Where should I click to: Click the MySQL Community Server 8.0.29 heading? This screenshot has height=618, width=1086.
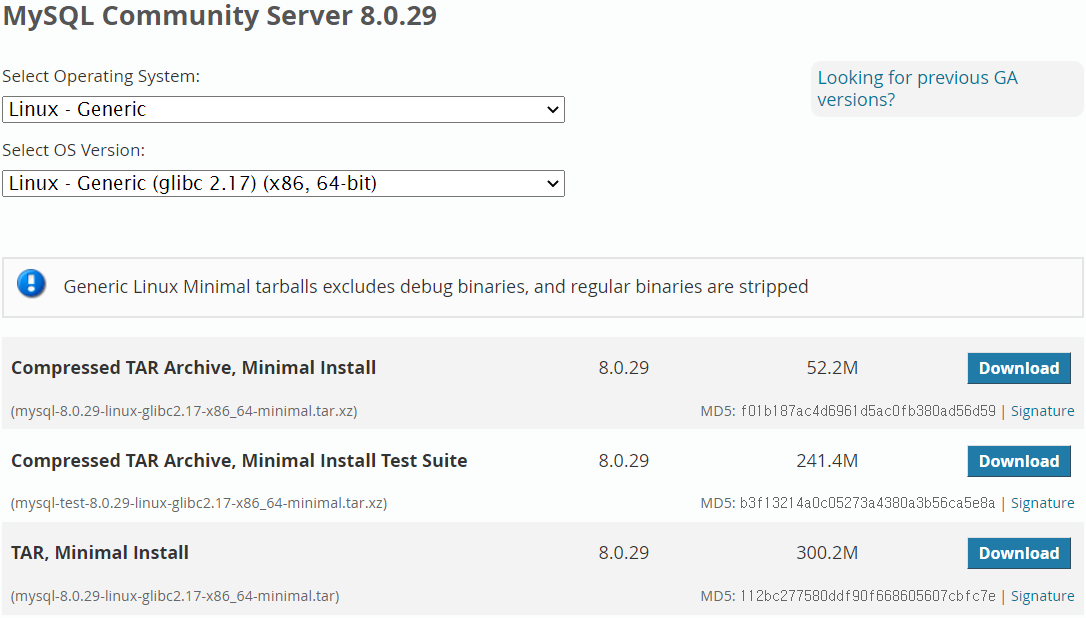(220, 15)
